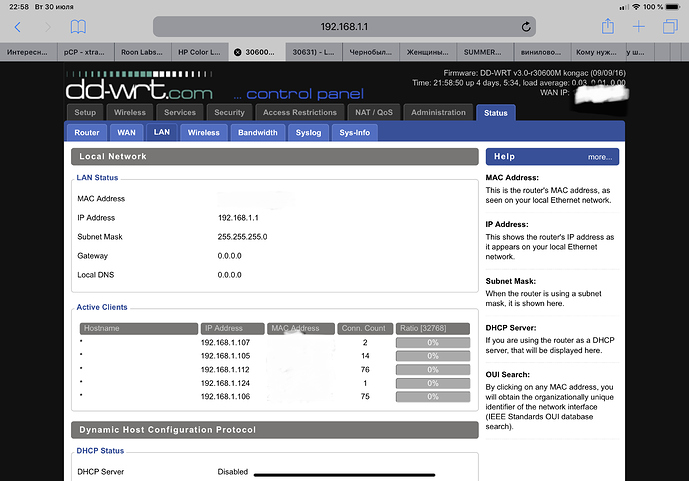Open the Administration main tab

point(438,113)
